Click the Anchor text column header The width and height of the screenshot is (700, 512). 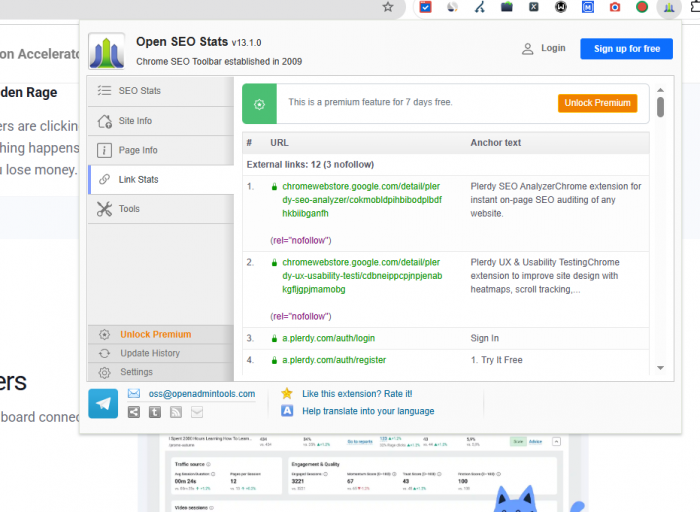point(496,143)
